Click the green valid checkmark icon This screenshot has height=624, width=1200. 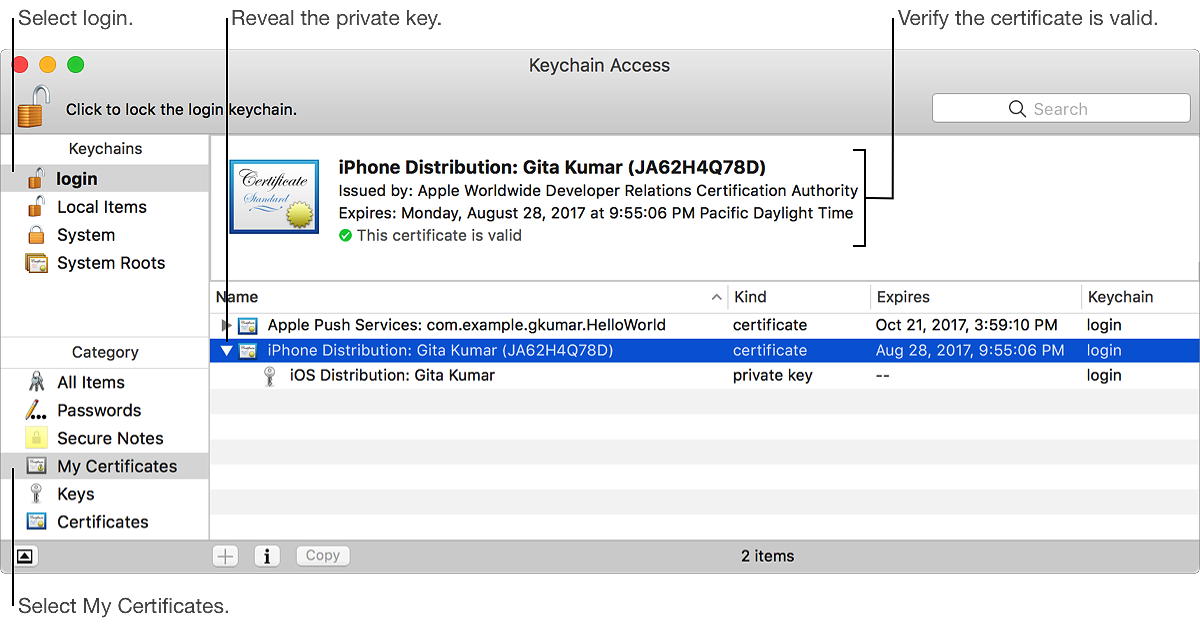point(345,236)
